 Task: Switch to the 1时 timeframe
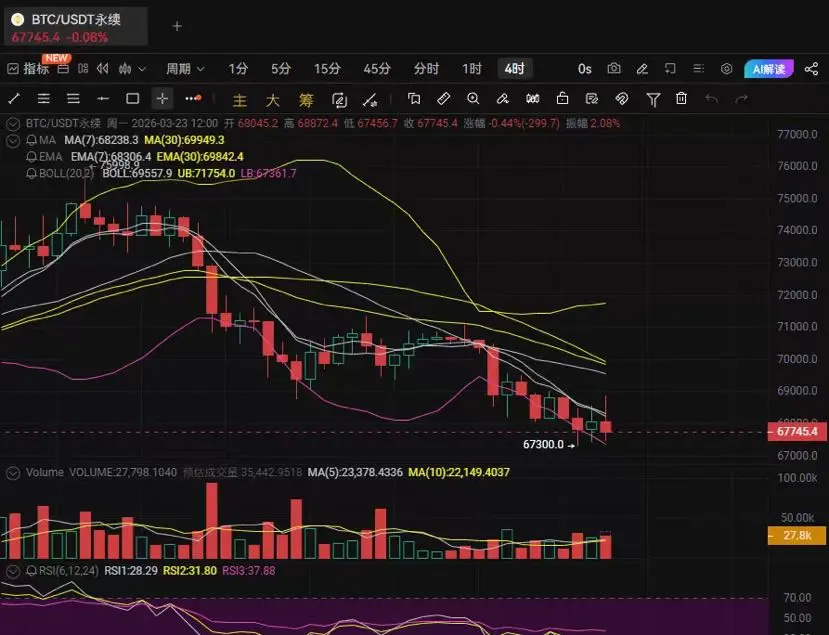pyautogui.click(x=472, y=69)
